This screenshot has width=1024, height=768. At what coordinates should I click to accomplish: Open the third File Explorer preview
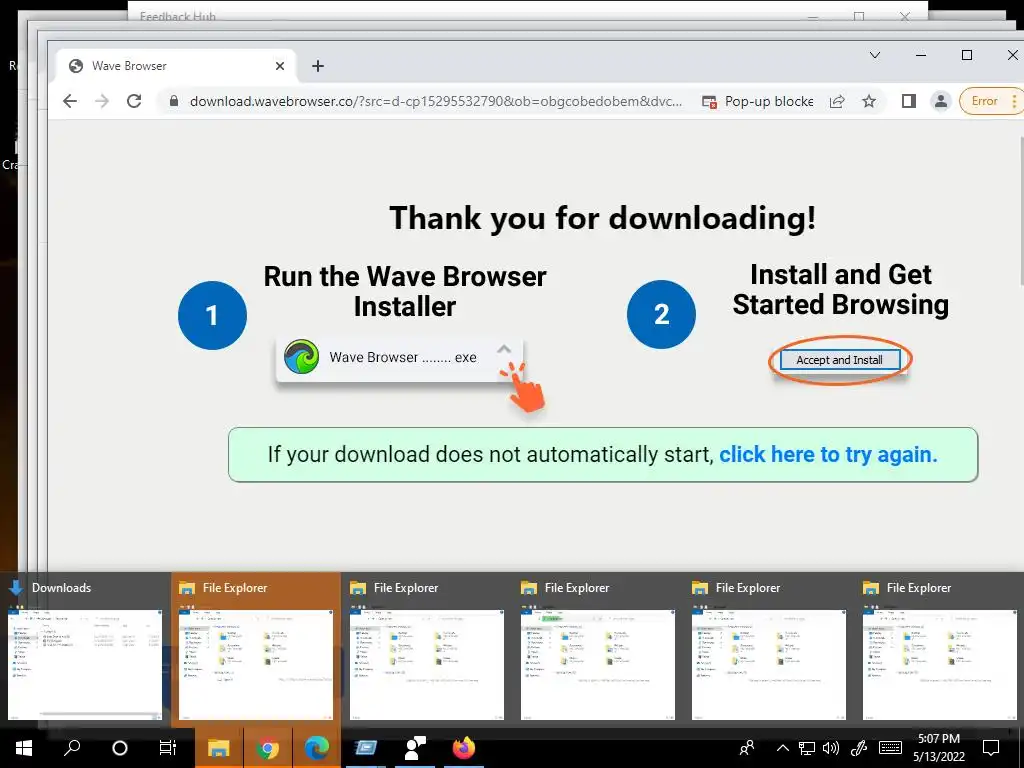pyautogui.click(x=426, y=650)
